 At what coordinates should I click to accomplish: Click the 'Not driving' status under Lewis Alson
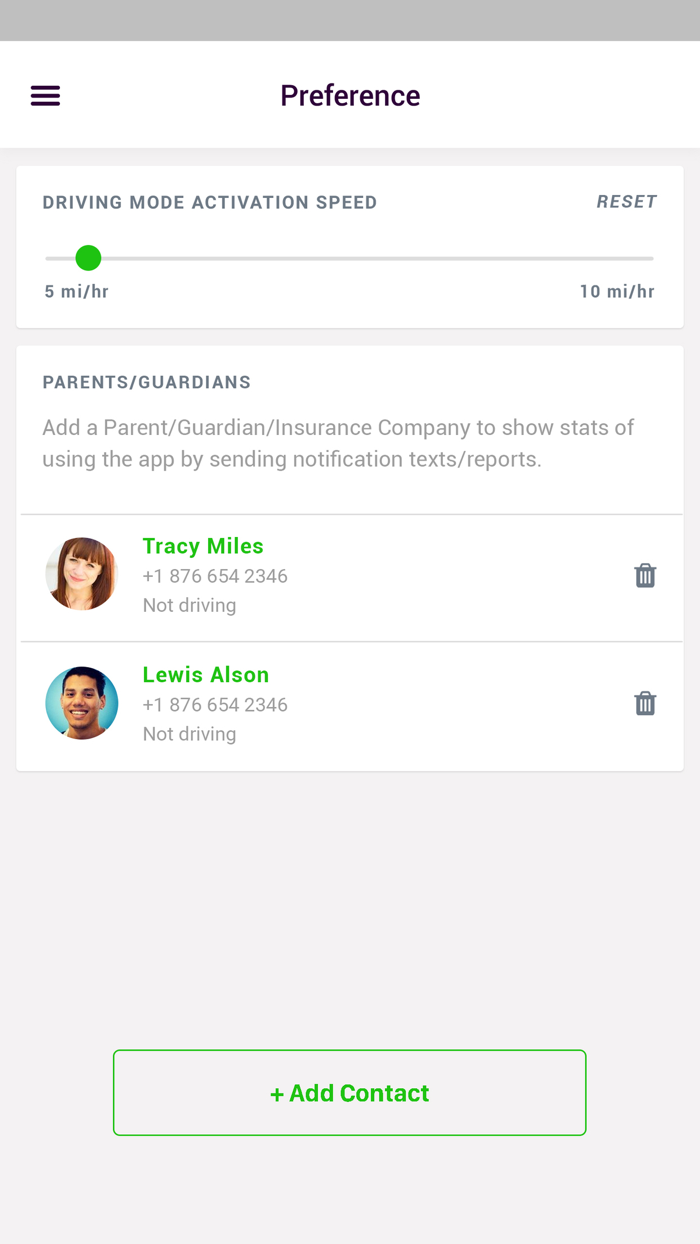[x=189, y=733]
